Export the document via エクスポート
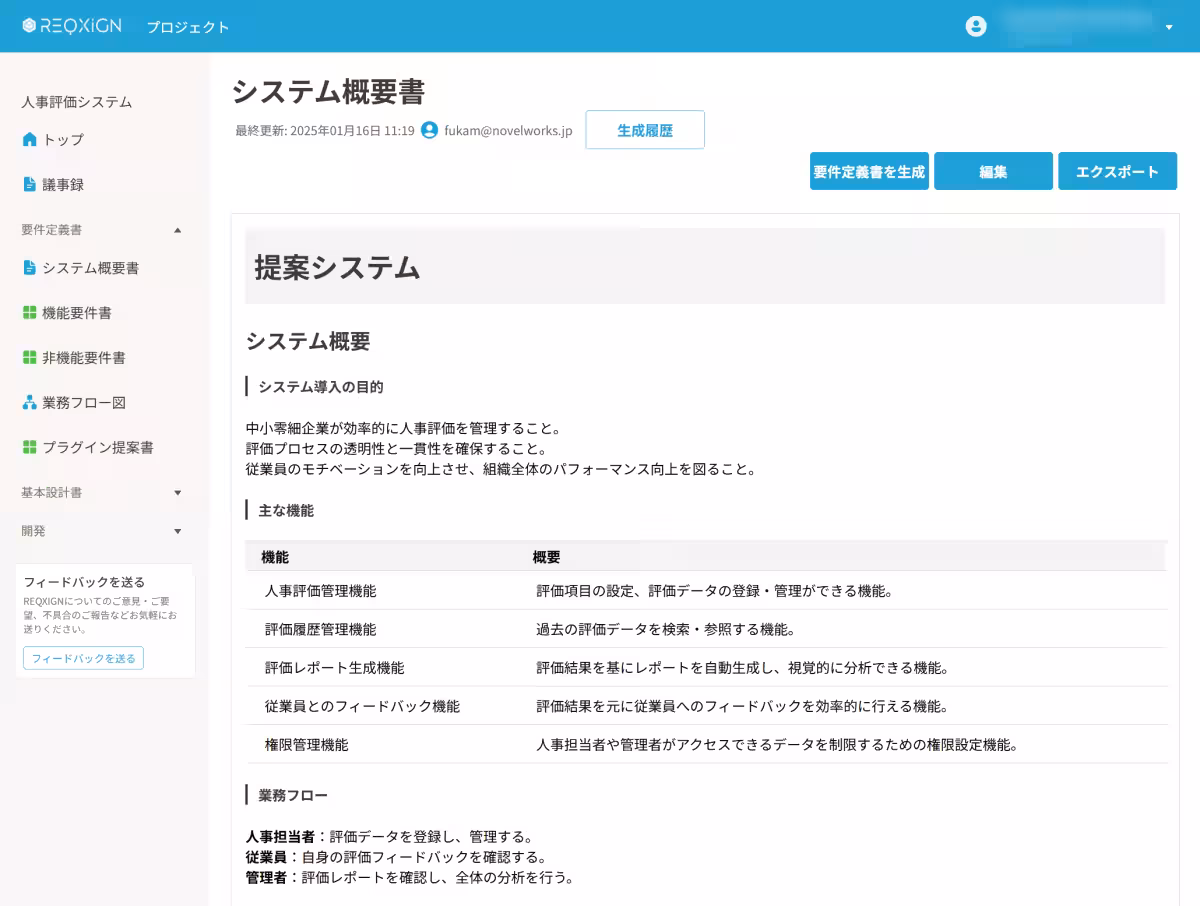This screenshot has width=1200, height=906. [1117, 171]
